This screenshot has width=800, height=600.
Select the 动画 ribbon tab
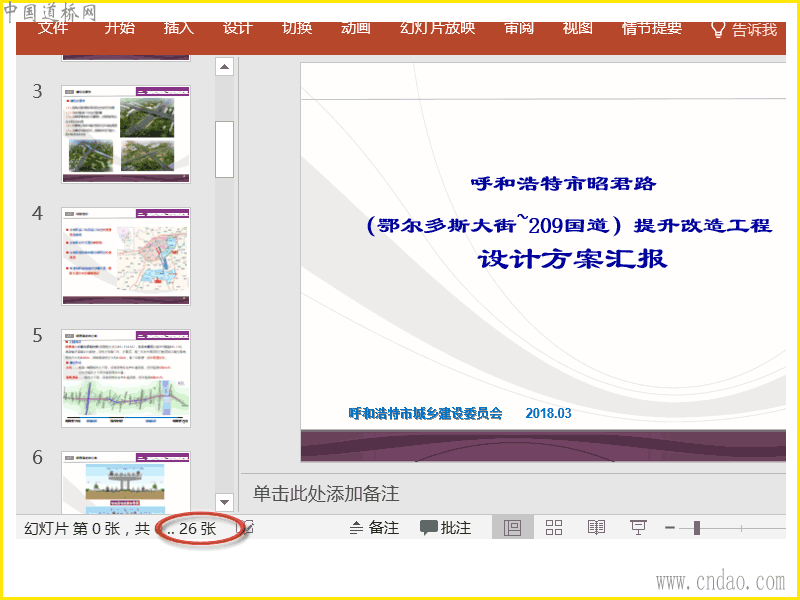tap(356, 28)
